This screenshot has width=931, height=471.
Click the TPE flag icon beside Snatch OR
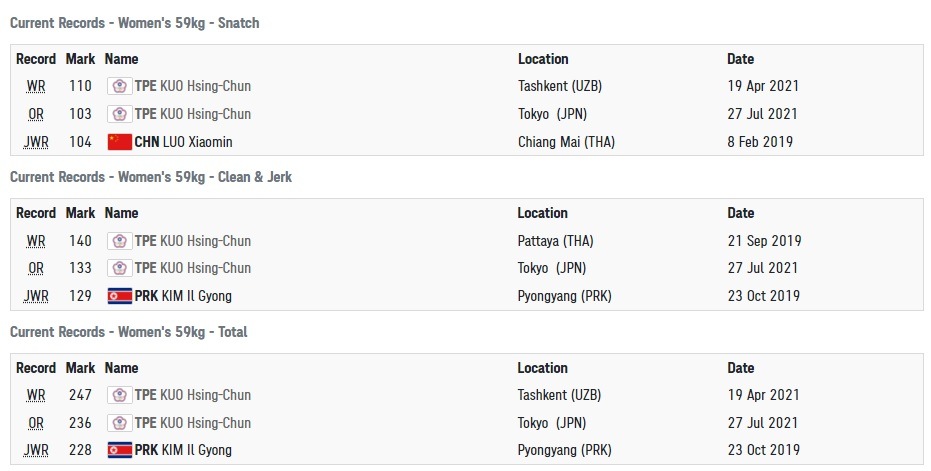[119, 114]
